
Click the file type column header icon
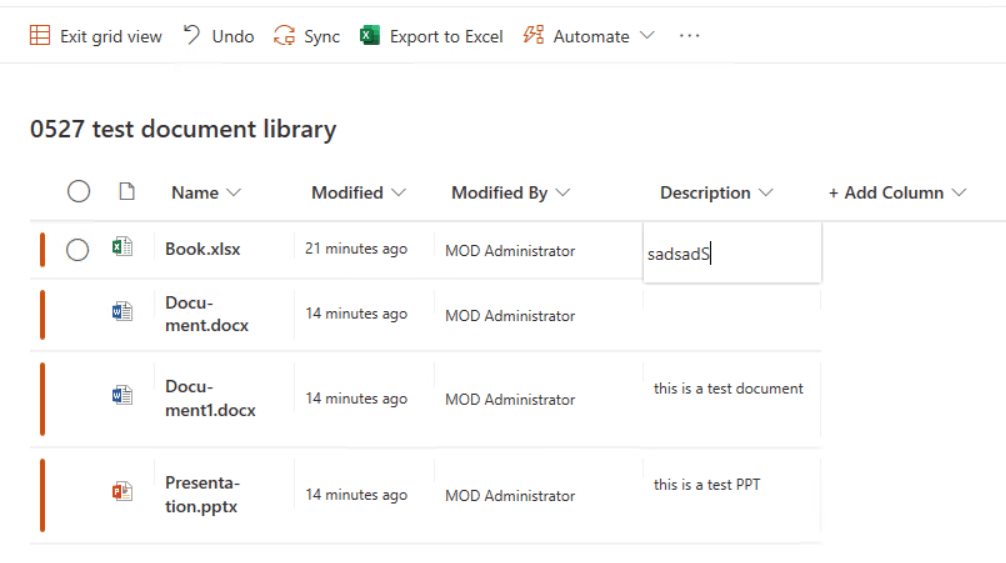point(127,192)
